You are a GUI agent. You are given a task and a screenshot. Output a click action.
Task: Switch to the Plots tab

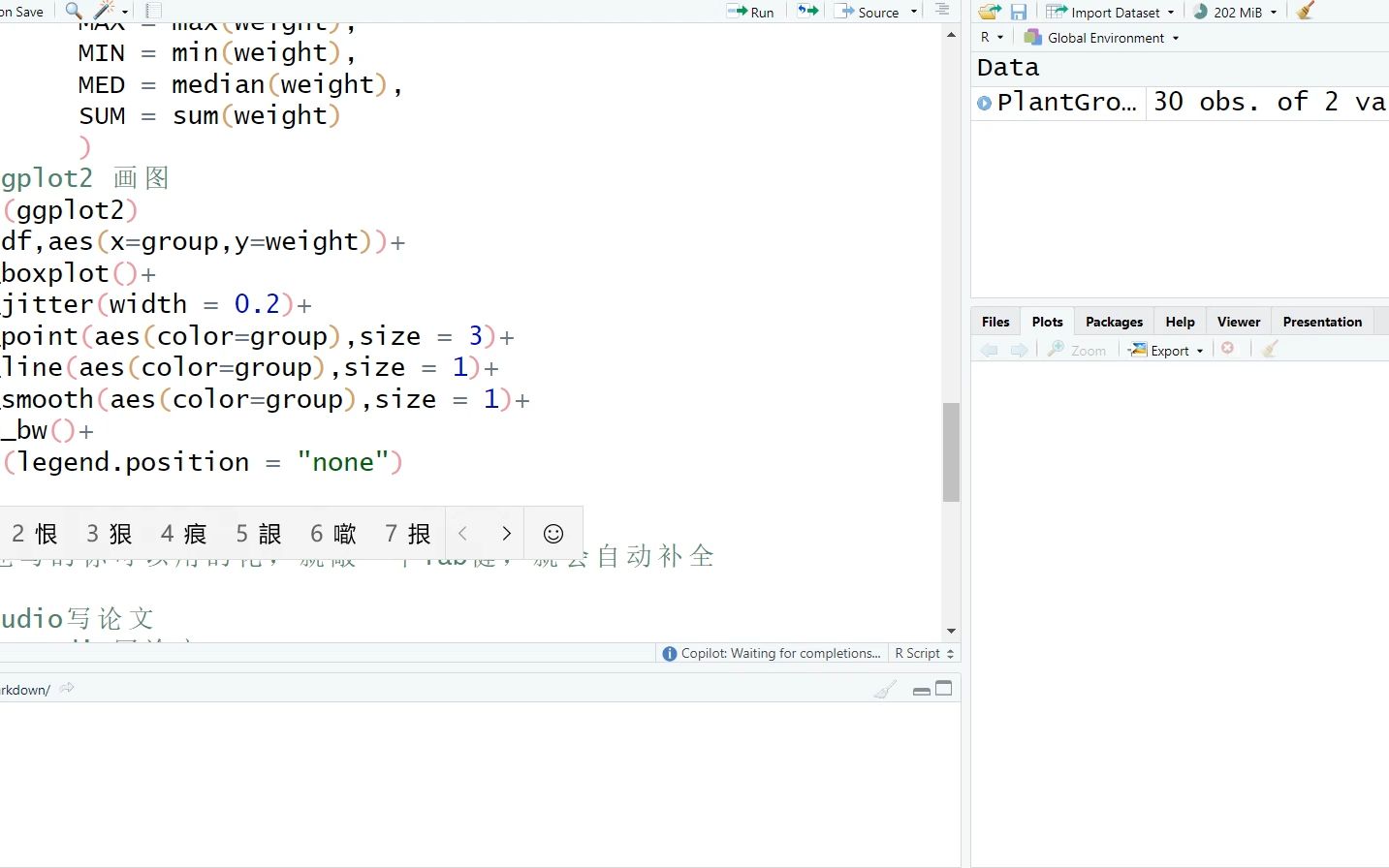pyautogui.click(x=1047, y=322)
